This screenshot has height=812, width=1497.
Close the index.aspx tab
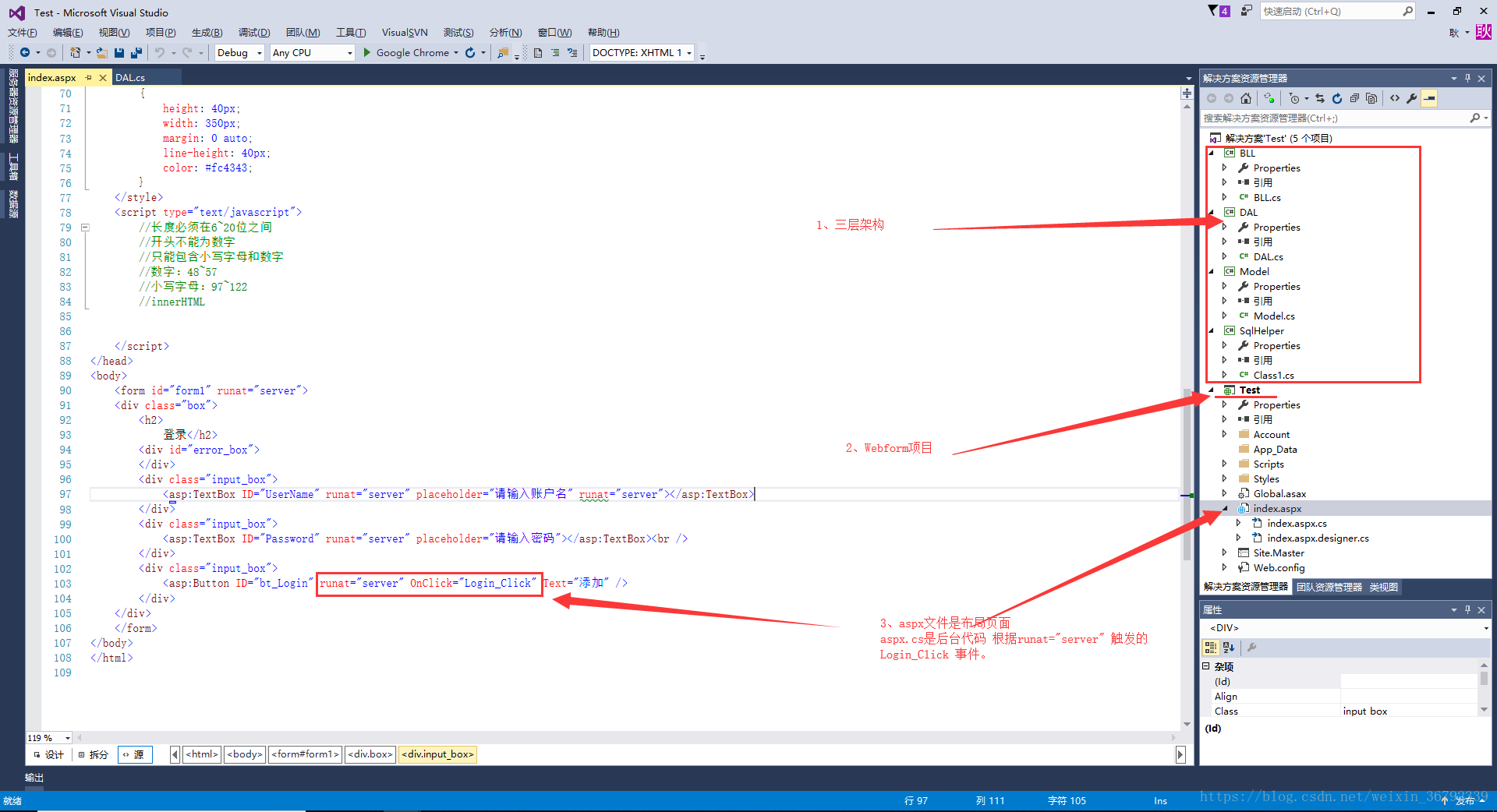pos(102,77)
